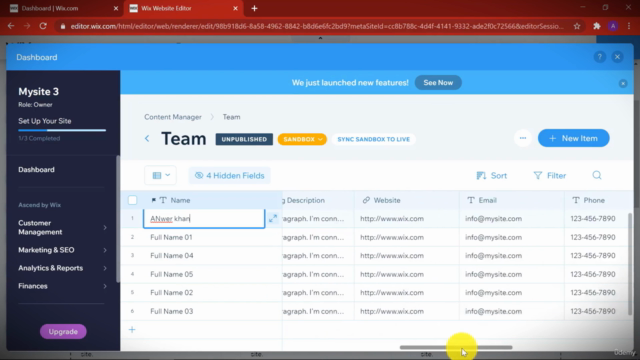Reload the page
Image resolution: width=640 pixels, height=360 pixels.
click(x=43, y=26)
